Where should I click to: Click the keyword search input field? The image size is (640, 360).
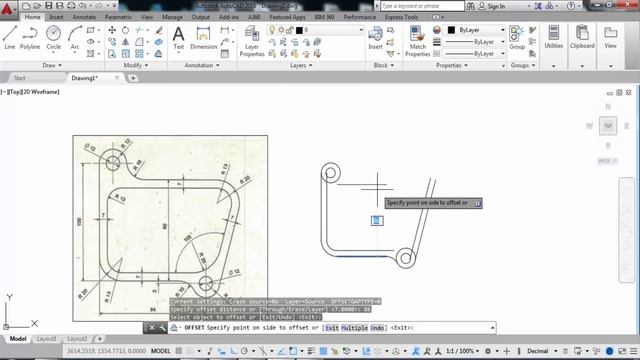[422, 6]
